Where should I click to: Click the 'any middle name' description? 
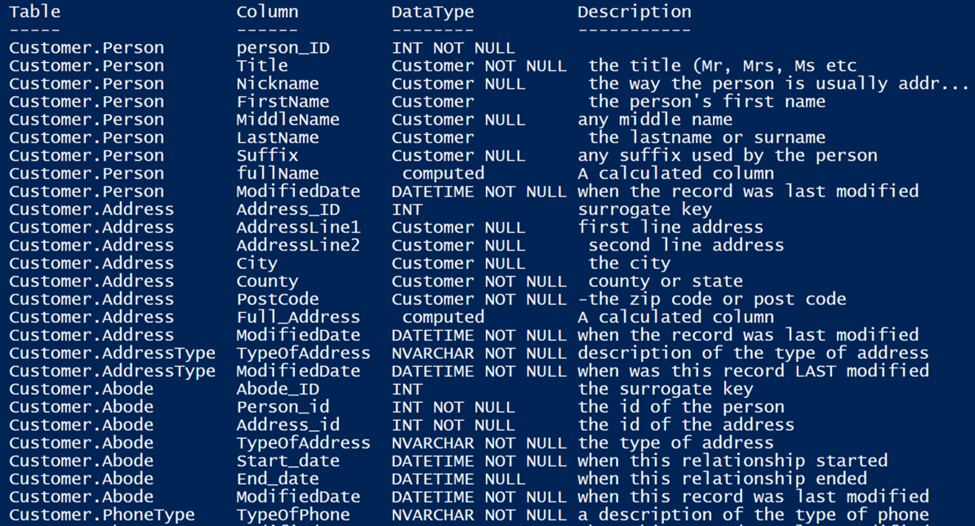point(655,119)
